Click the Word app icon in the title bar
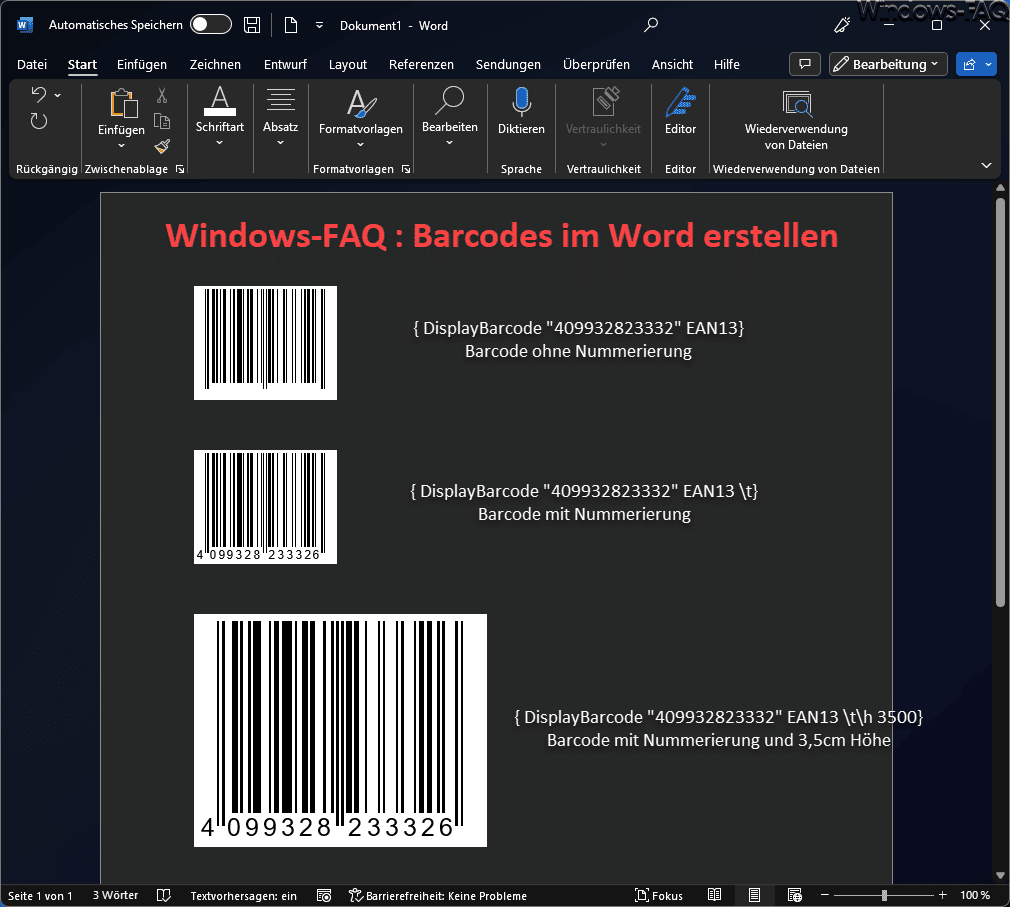 pos(24,25)
